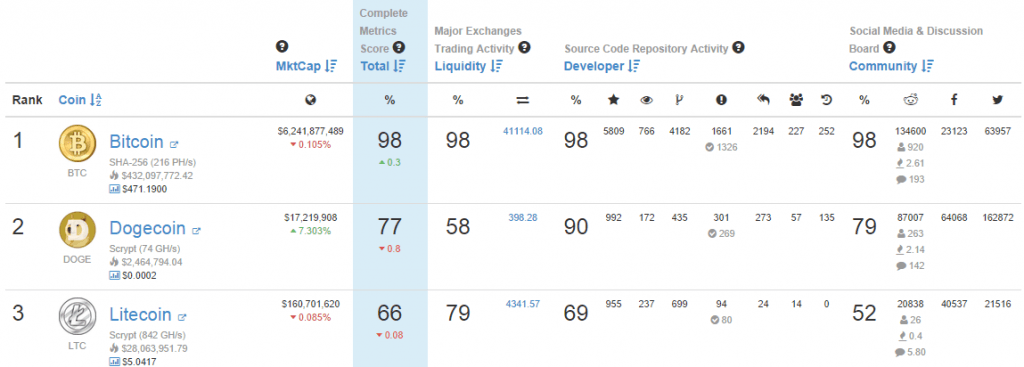Click help icon next to Complete Metrics Score
The height and width of the screenshot is (367, 1024).
pos(398,48)
